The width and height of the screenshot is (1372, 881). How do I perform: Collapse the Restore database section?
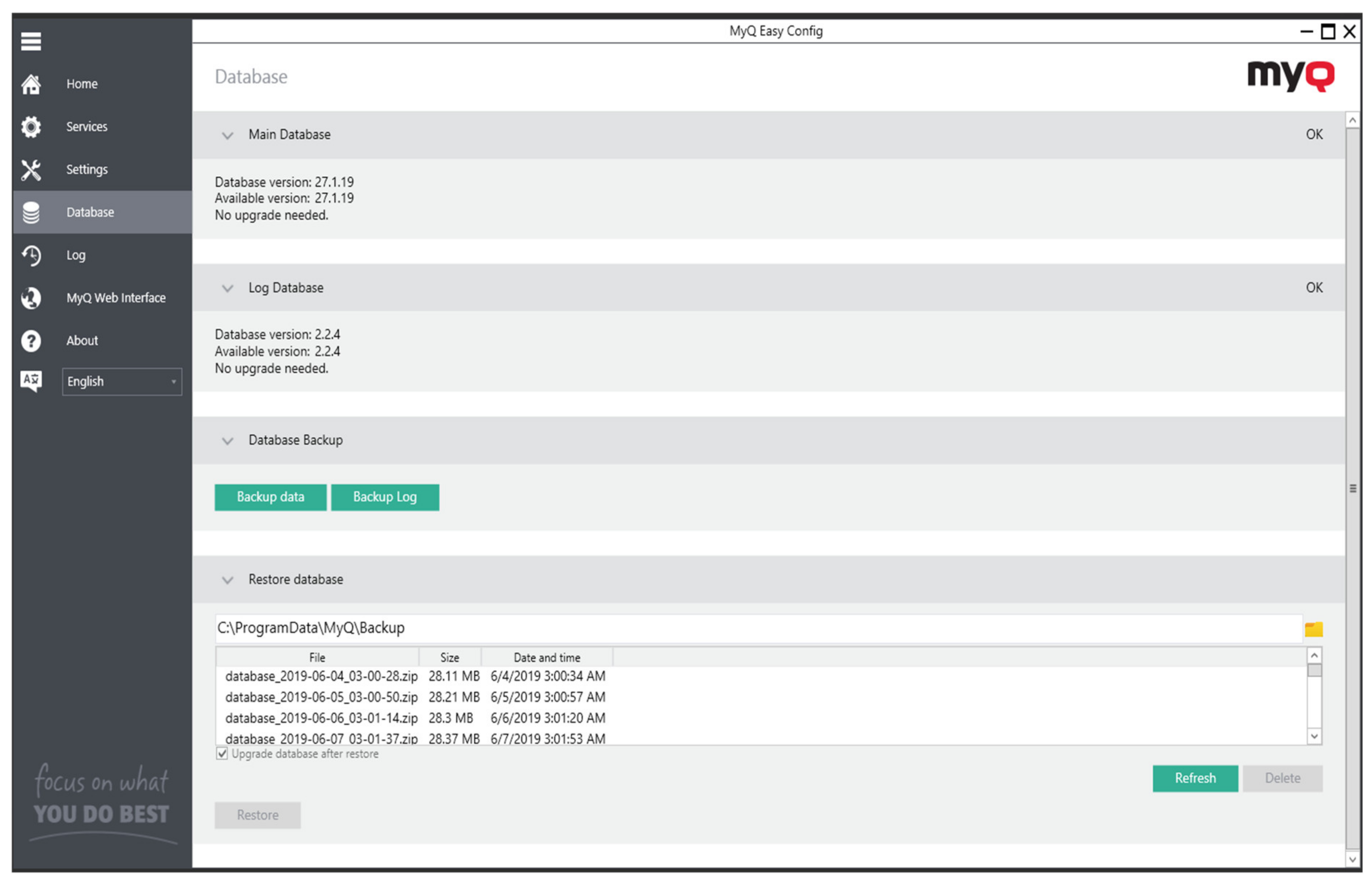coord(227,580)
